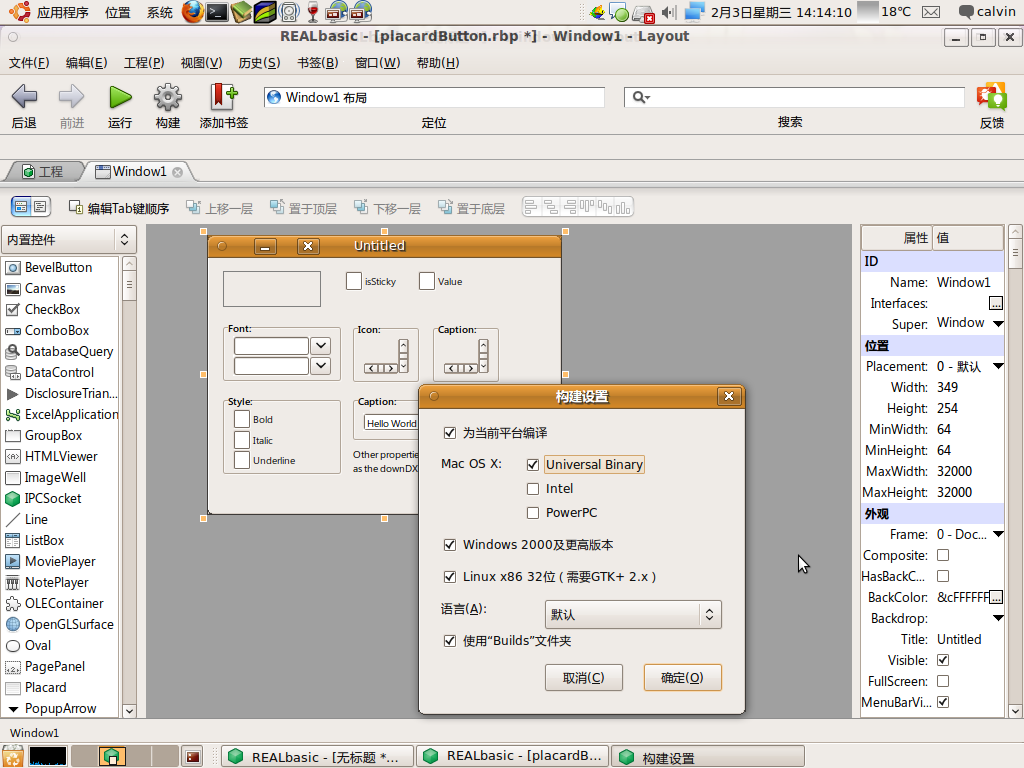Click the Window1 layout location field
This screenshot has width=1024, height=768.
coord(434,97)
